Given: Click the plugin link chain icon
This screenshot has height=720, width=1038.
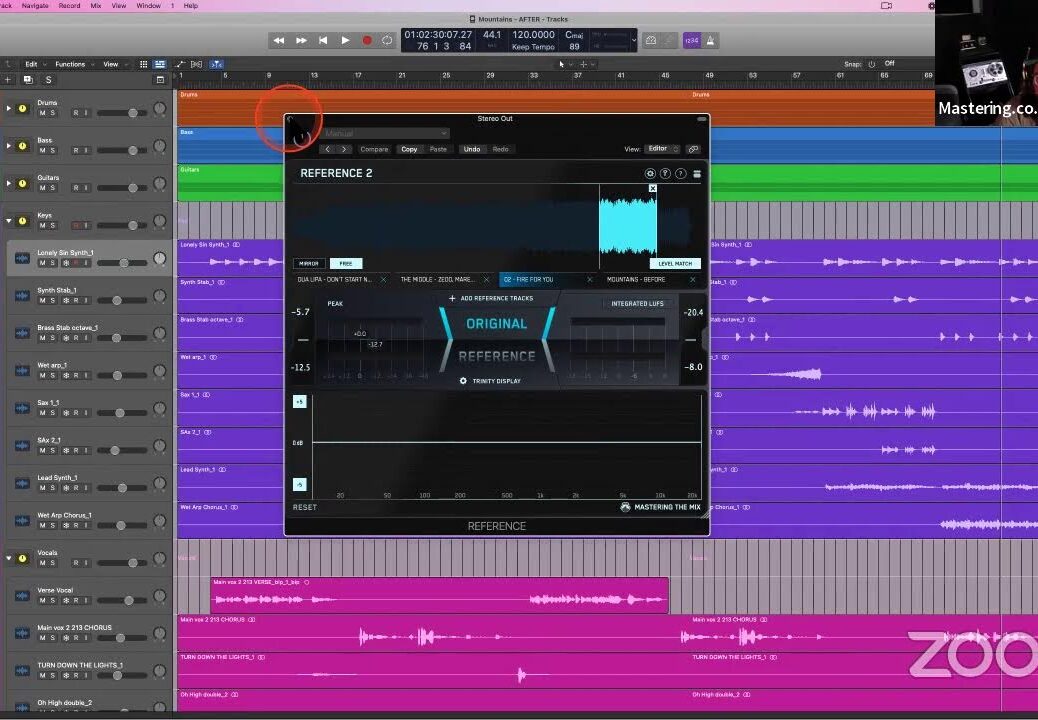Looking at the screenshot, I should tap(693, 149).
